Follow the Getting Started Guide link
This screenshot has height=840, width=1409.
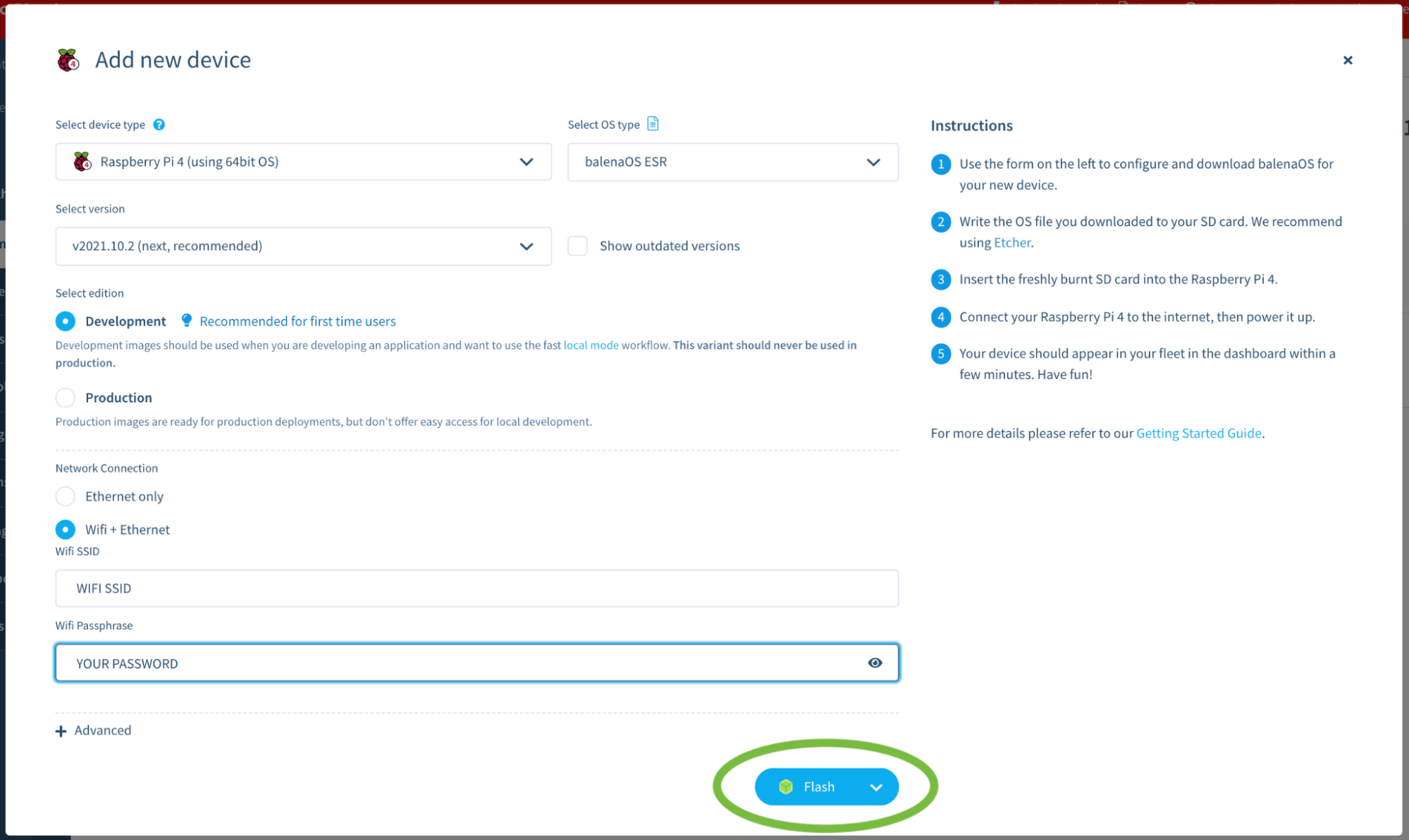(1198, 433)
